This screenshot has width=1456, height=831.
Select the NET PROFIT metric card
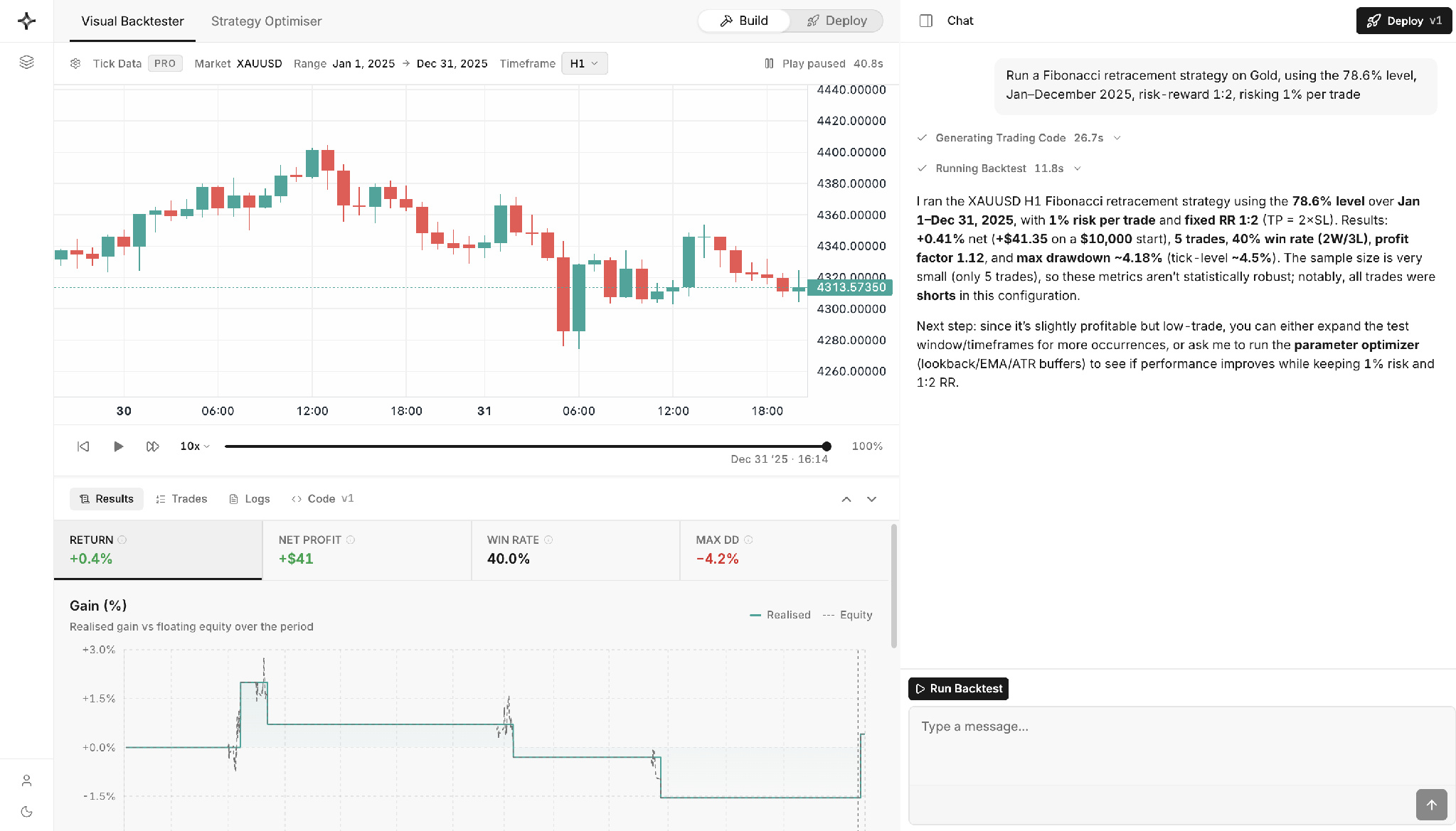click(x=367, y=549)
